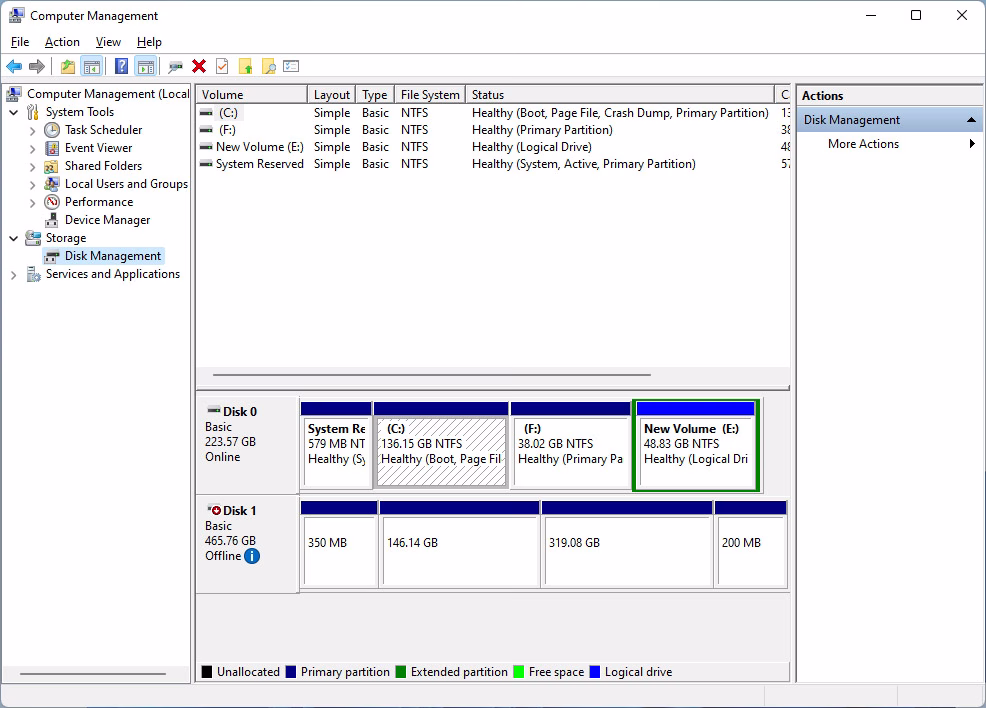The height and width of the screenshot is (708, 986).
Task: Click the "Healthy (Primary Partition)" status cell
Action: [x=542, y=130]
